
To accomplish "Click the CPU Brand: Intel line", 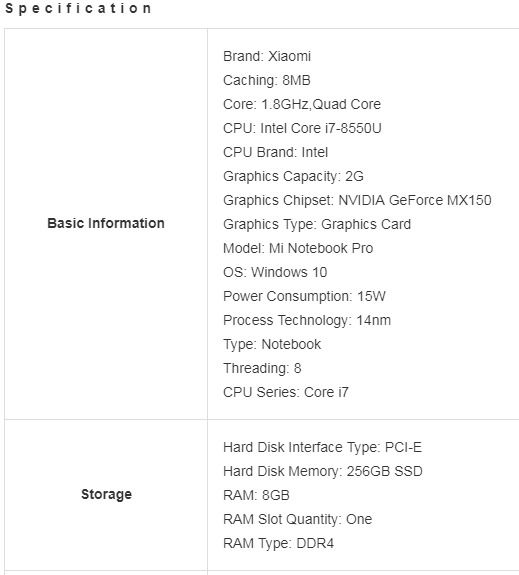I will pos(275,152).
